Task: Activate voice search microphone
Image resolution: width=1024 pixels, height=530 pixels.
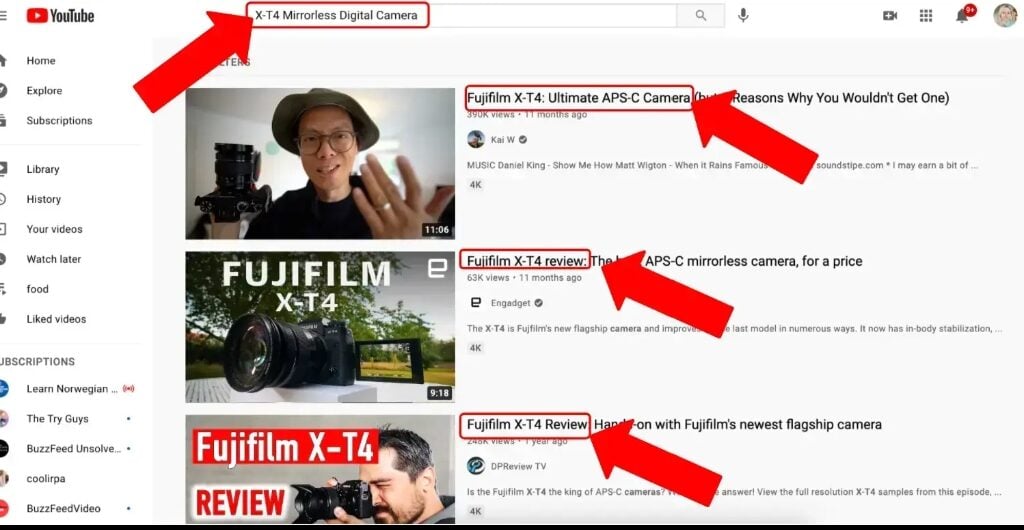Action: point(743,15)
